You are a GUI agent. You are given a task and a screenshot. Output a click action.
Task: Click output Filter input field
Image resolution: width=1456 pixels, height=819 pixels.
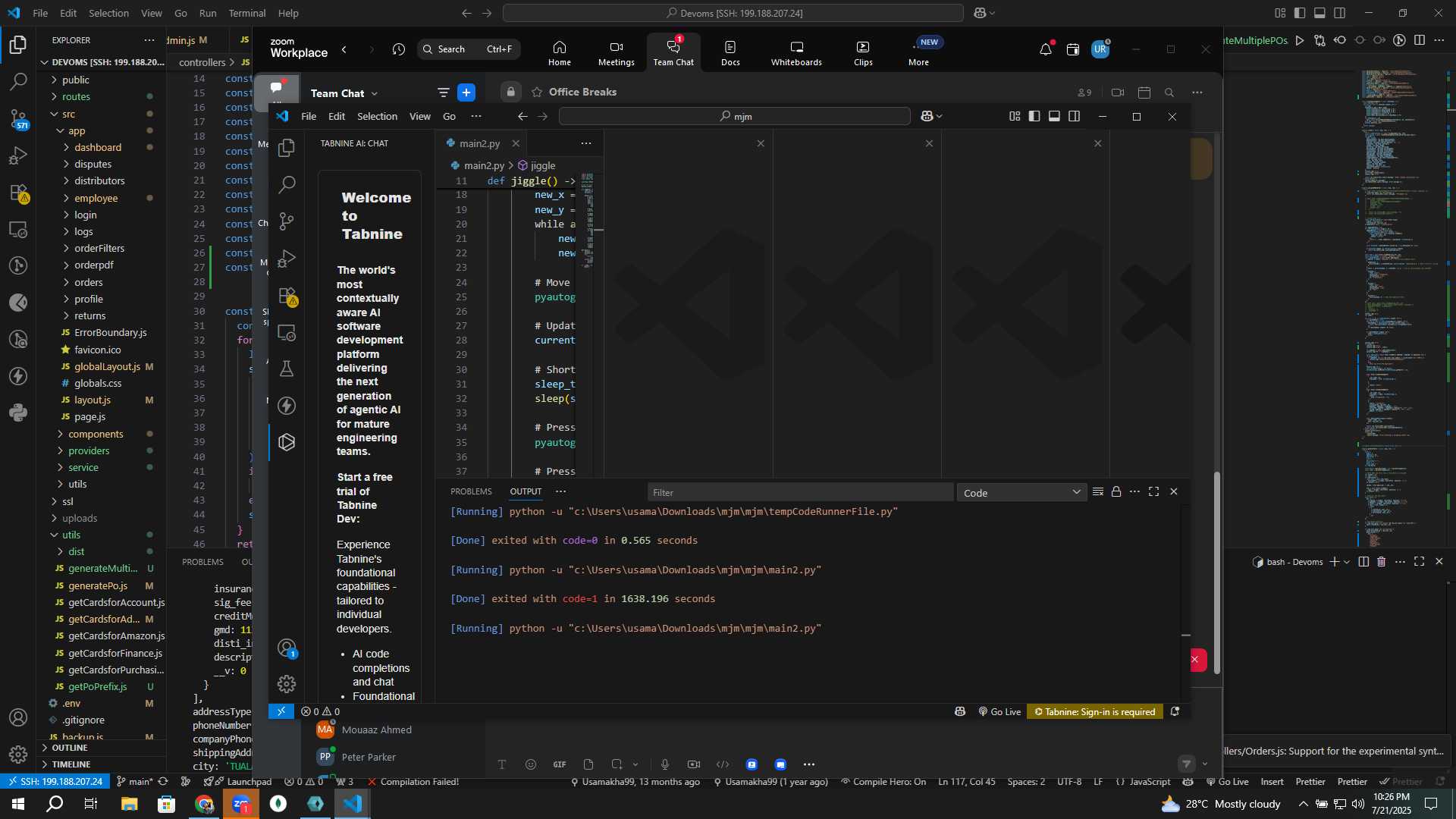800,493
